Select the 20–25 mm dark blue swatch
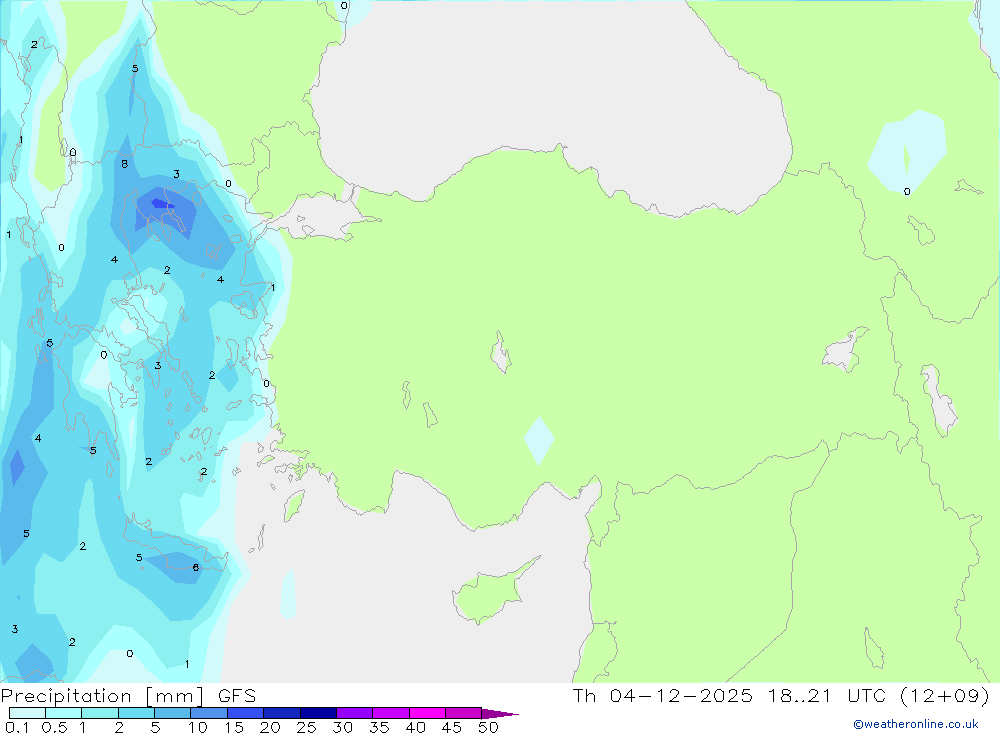Viewport: 1000px width, 733px height. click(x=281, y=713)
